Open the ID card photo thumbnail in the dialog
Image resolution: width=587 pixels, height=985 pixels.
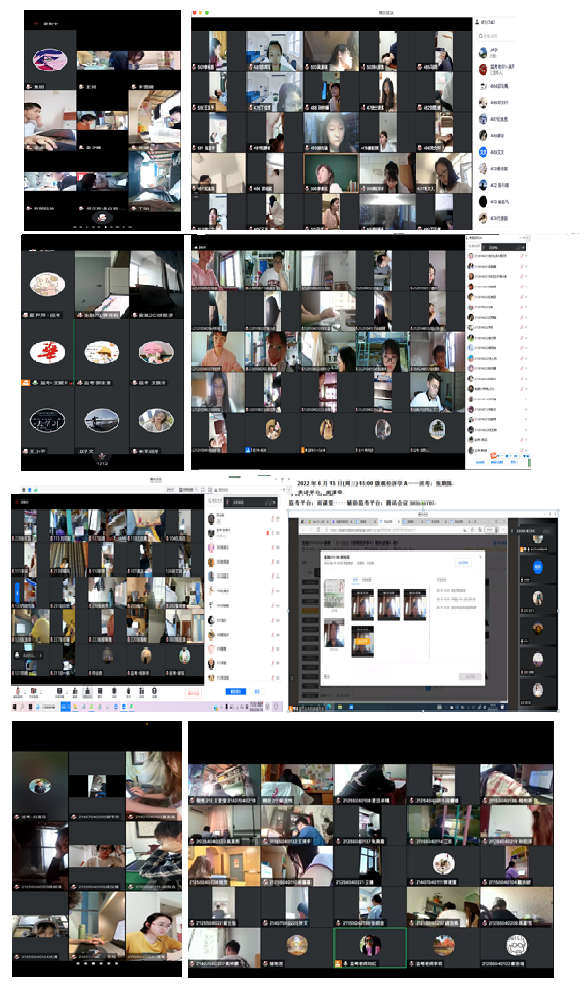[334, 594]
